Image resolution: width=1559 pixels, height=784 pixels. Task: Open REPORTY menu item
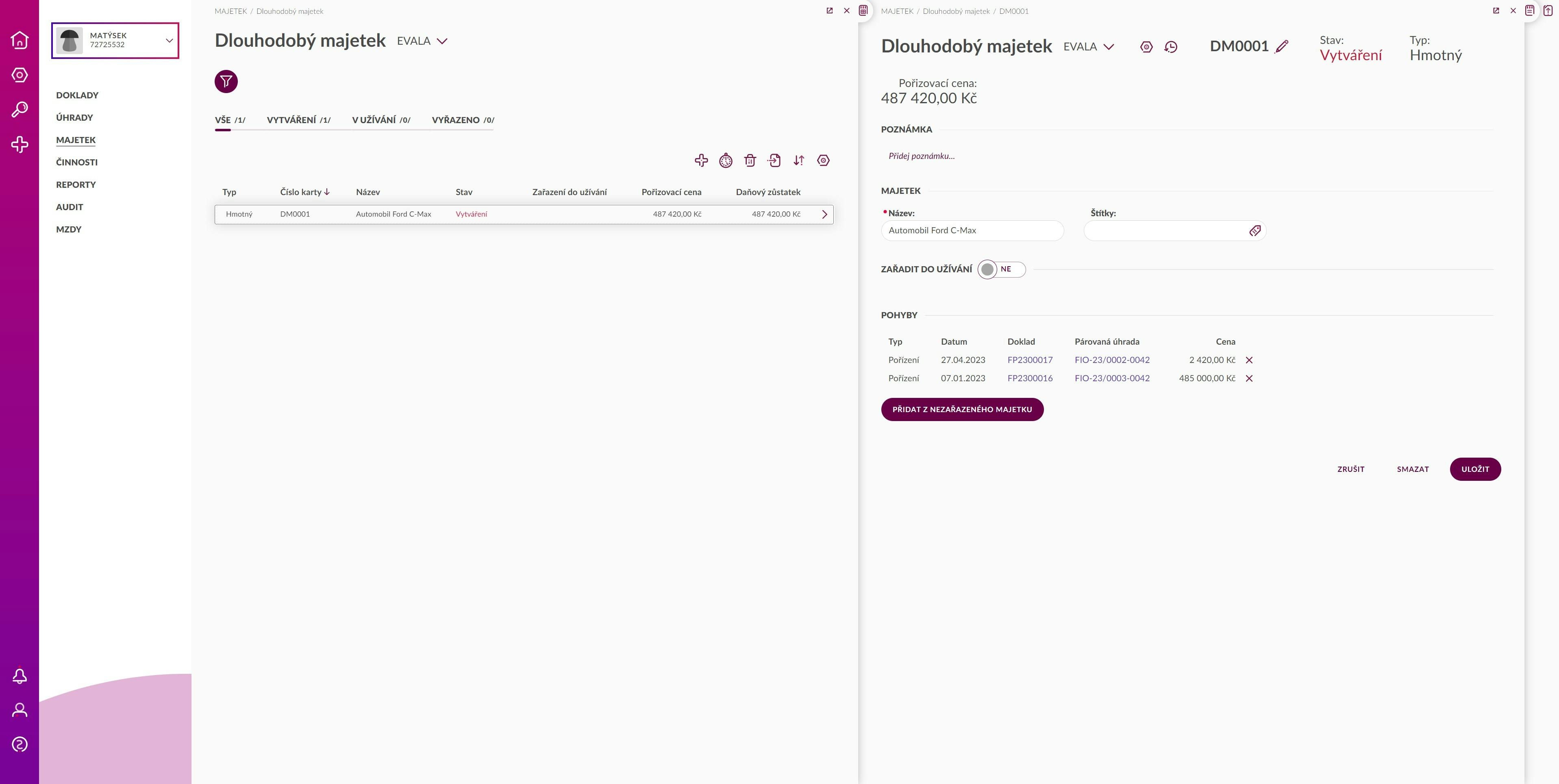pyautogui.click(x=76, y=185)
